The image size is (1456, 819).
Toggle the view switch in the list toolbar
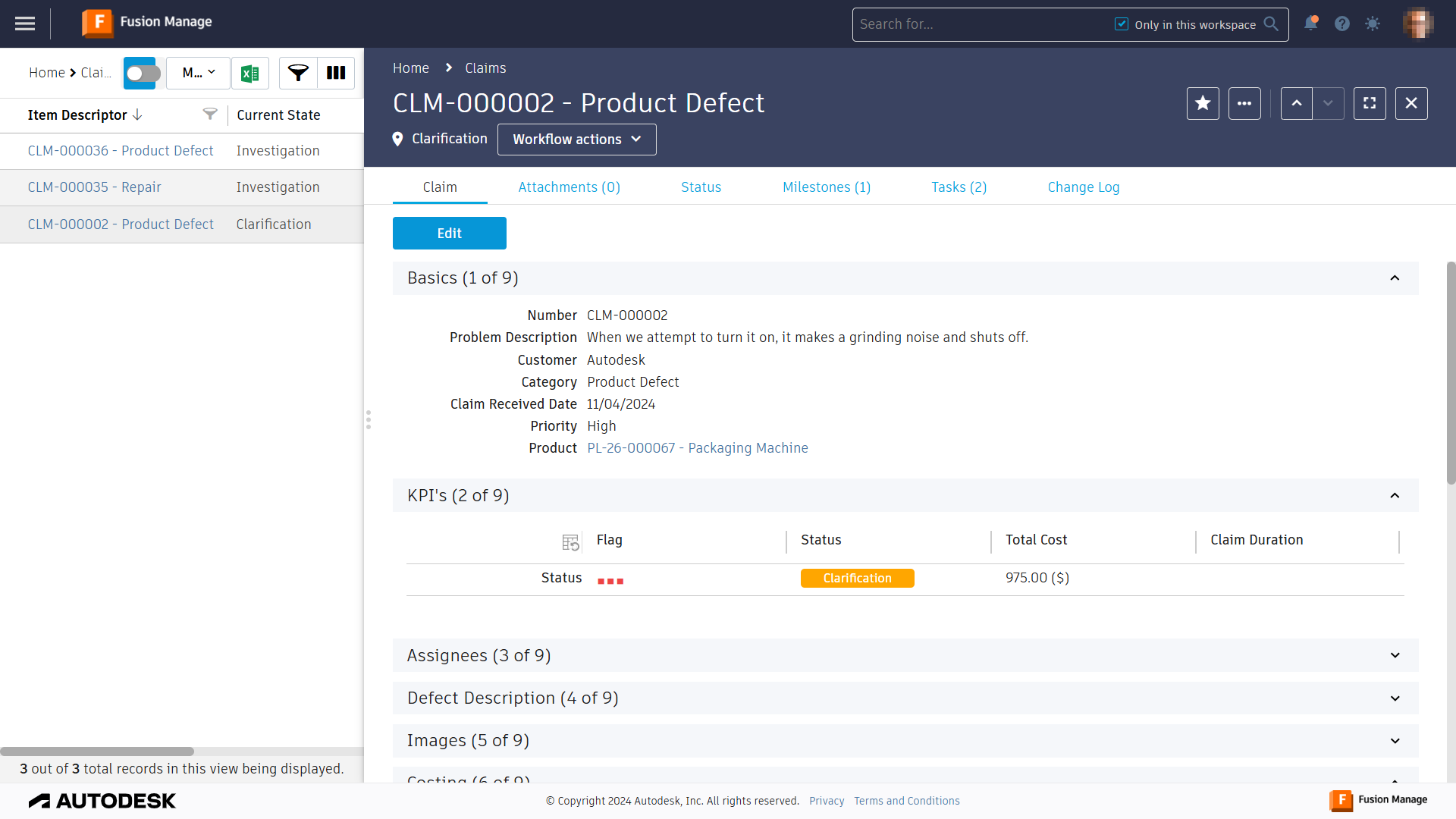point(143,73)
